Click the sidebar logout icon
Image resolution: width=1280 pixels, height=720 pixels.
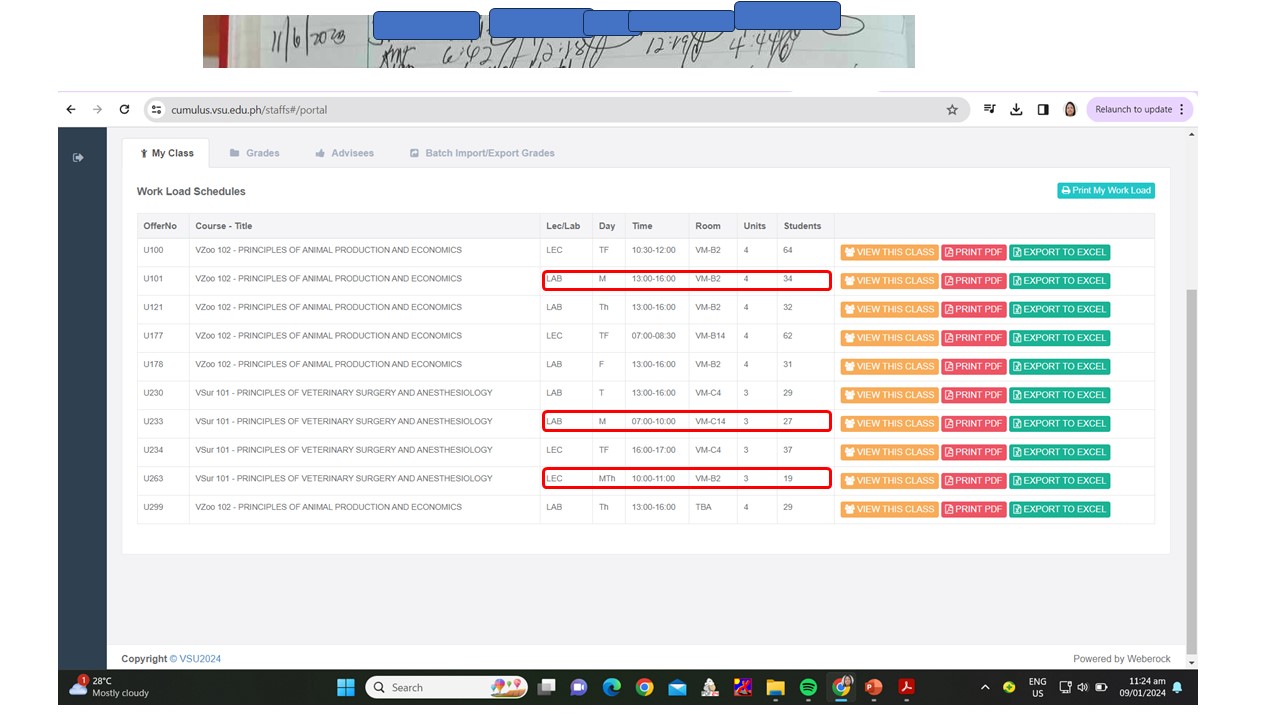[x=79, y=157]
